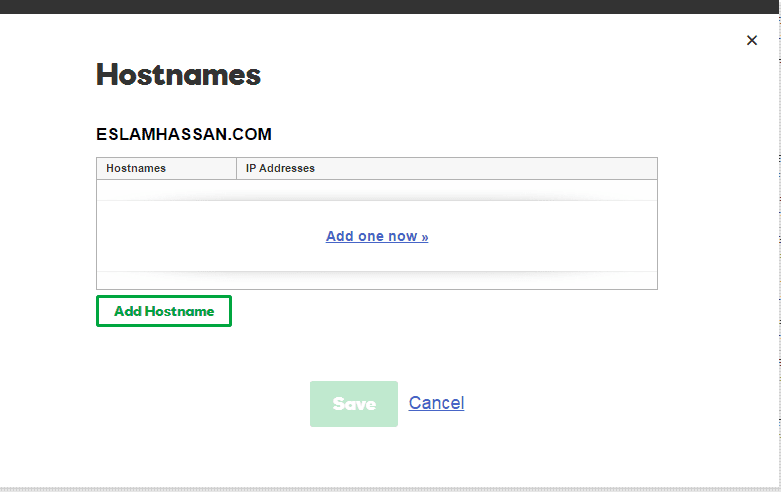
Task: Click the blank table row above Add one now
Action: click(376, 190)
